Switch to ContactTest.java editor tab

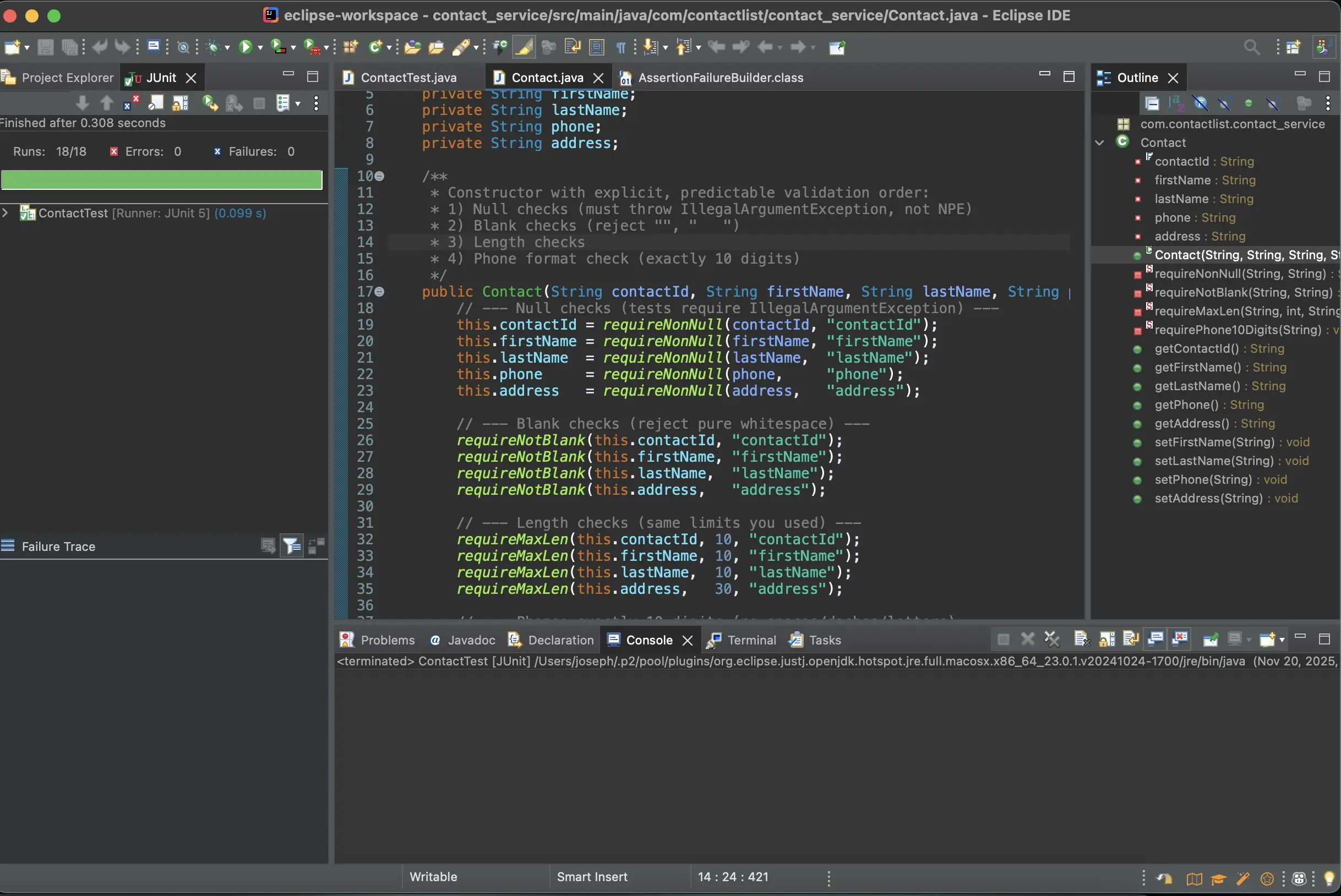(407, 78)
